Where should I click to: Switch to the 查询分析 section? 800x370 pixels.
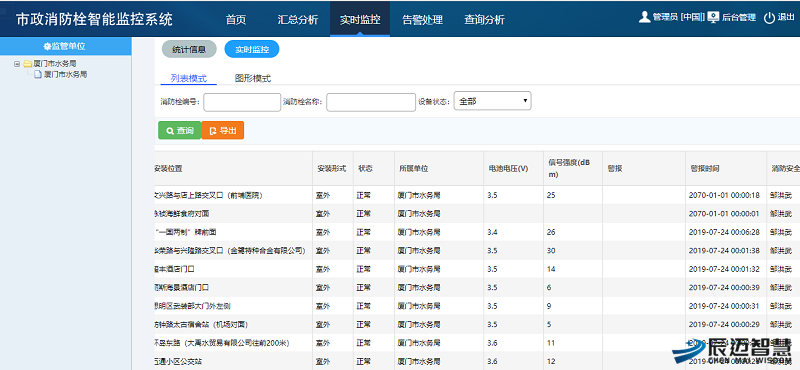[x=484, y=20]
